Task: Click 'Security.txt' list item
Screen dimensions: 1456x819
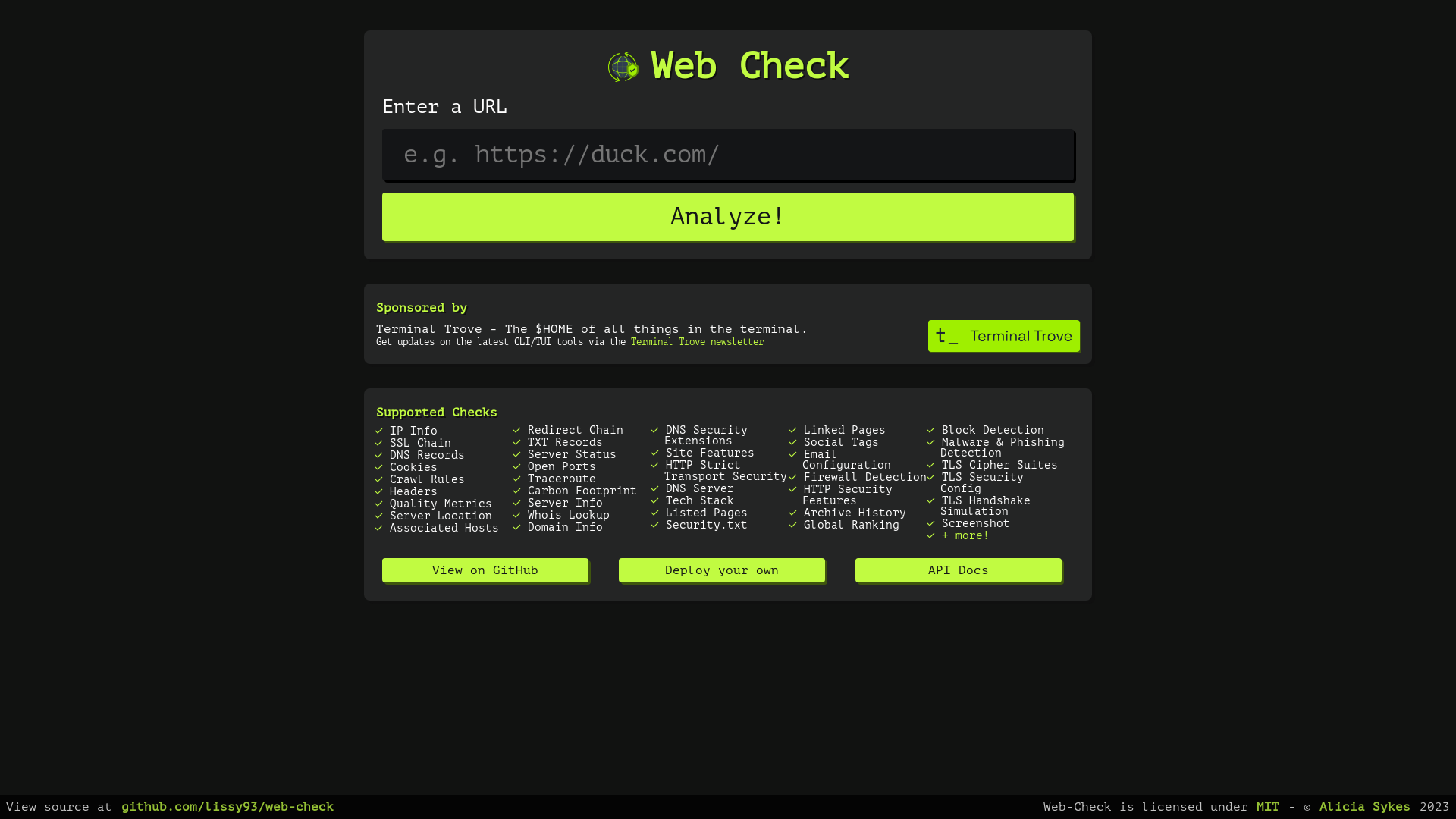Action: (707, 525)
